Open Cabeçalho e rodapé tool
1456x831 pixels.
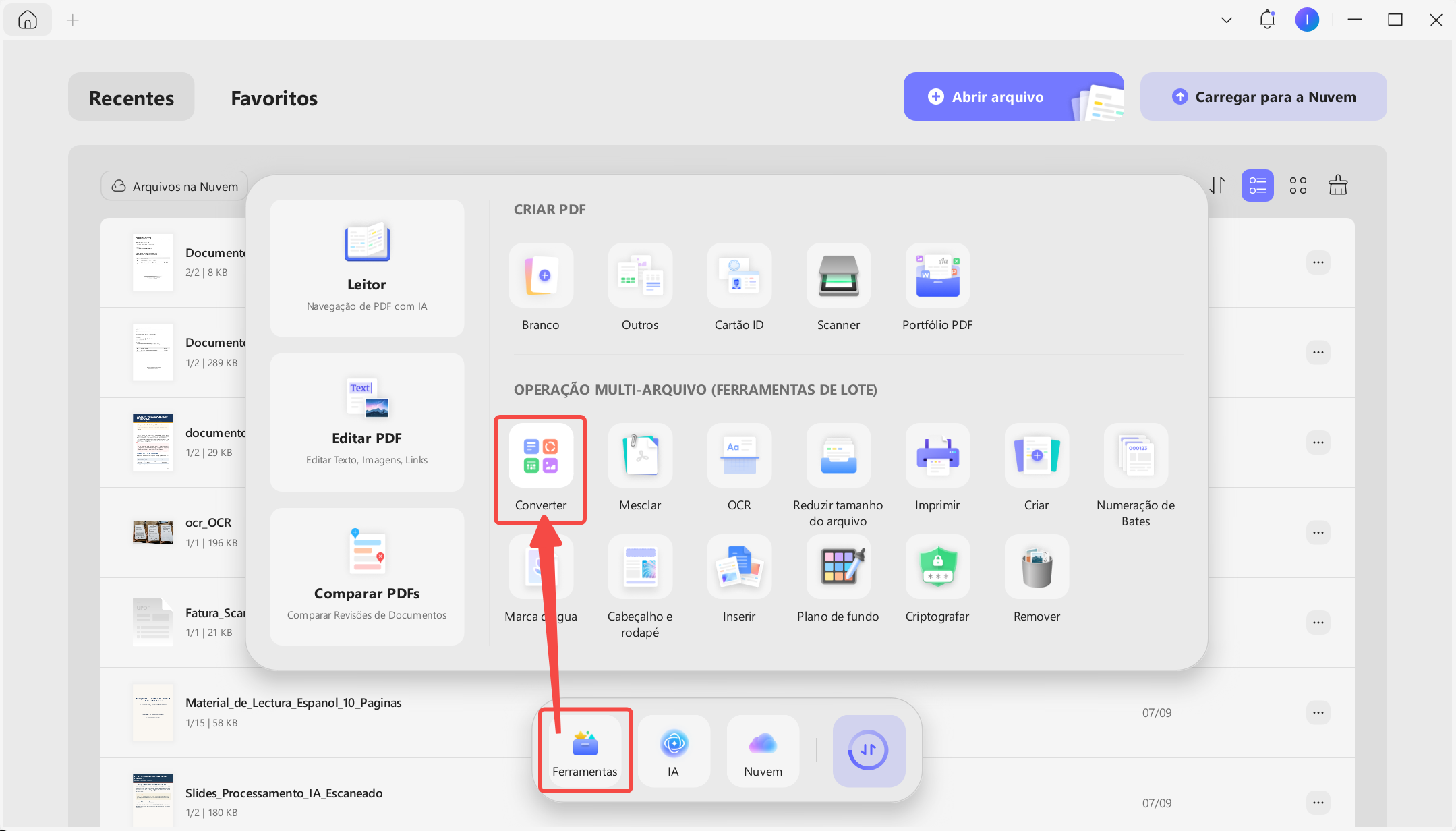640,567
